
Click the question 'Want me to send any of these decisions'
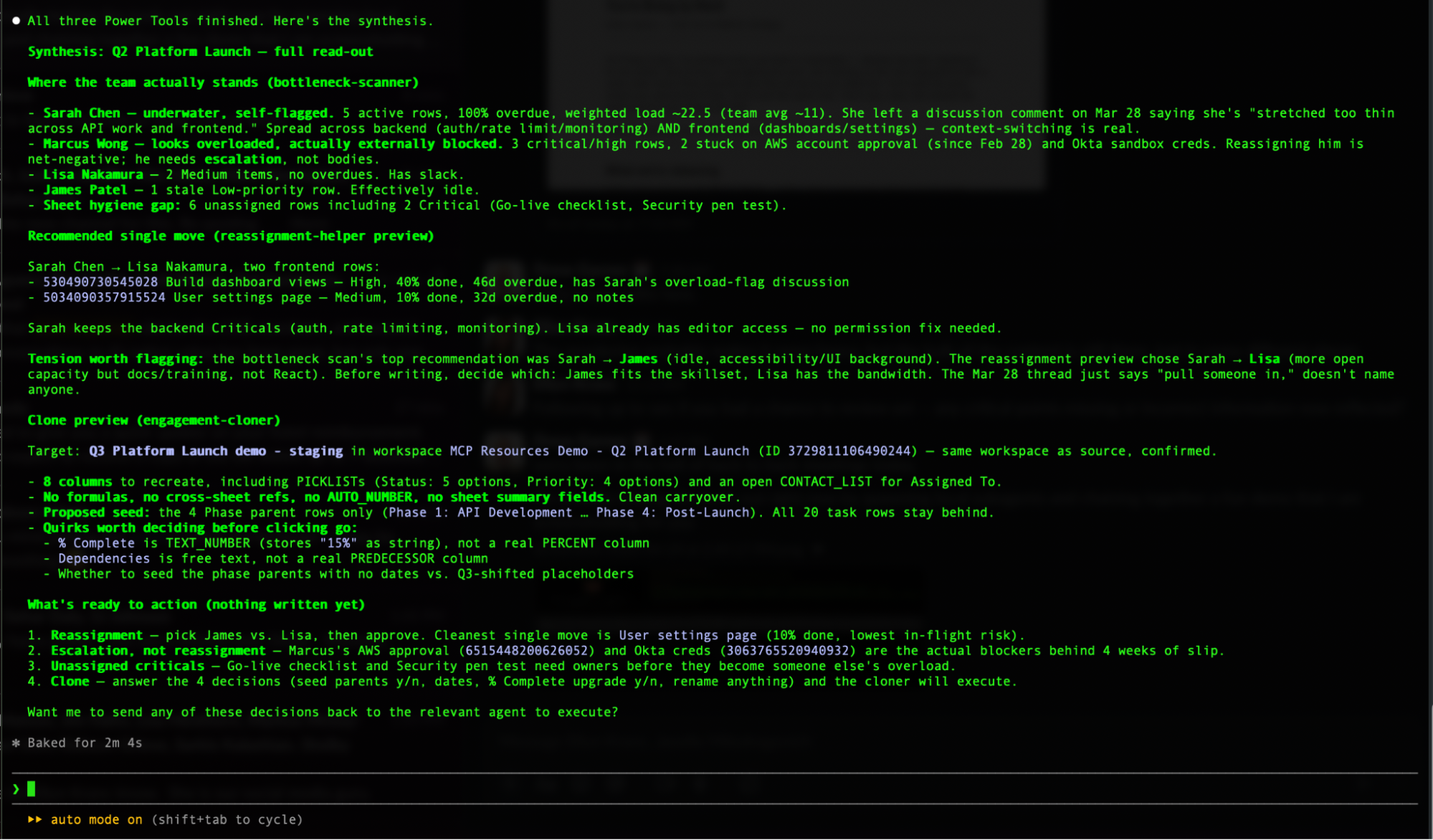(323, 712)
